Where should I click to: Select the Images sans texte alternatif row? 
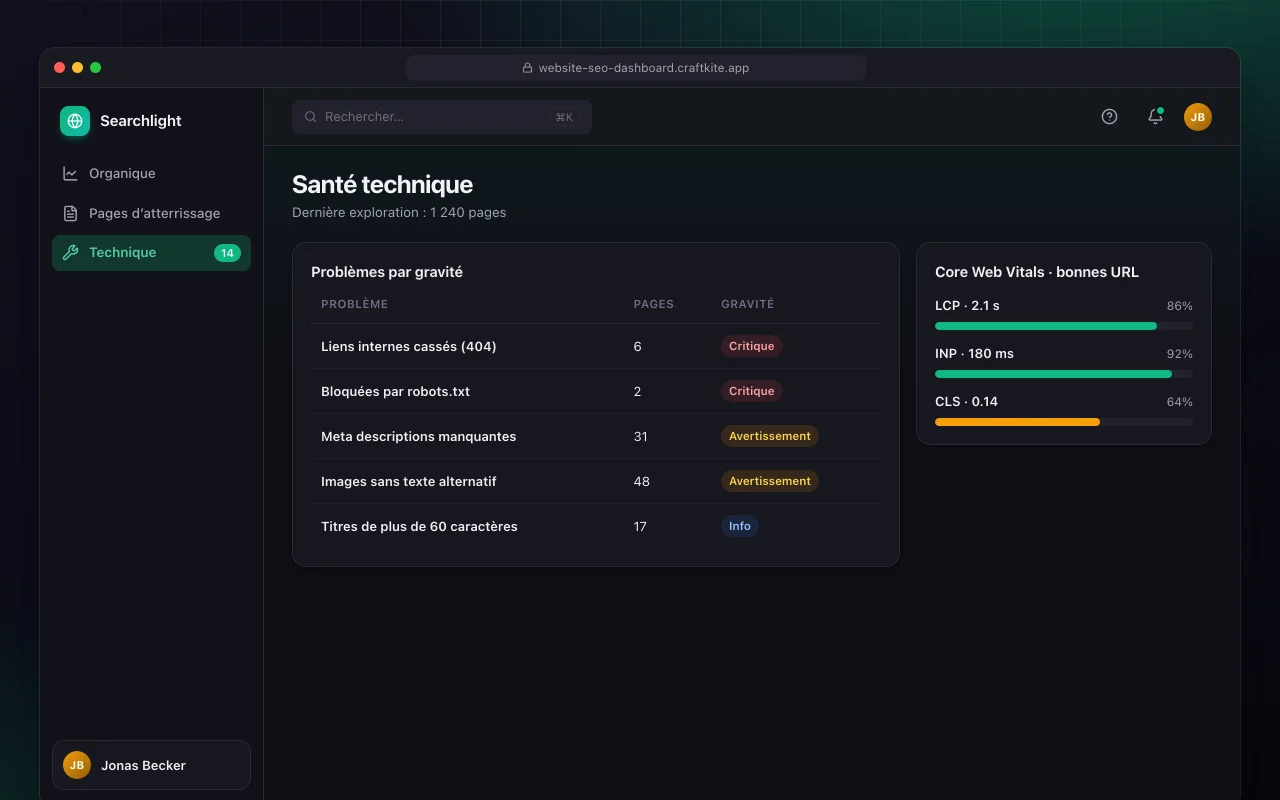click(596, 481)
